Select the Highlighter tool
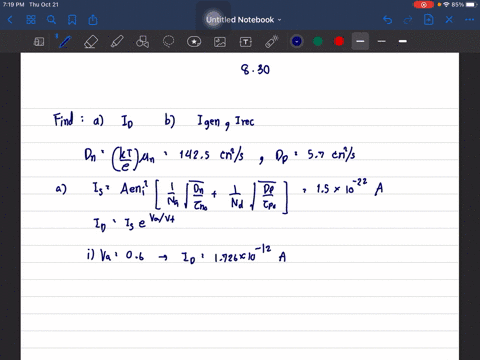Viewport: 480px width, 360px height. pyautogui.click(x=117, y=42)
